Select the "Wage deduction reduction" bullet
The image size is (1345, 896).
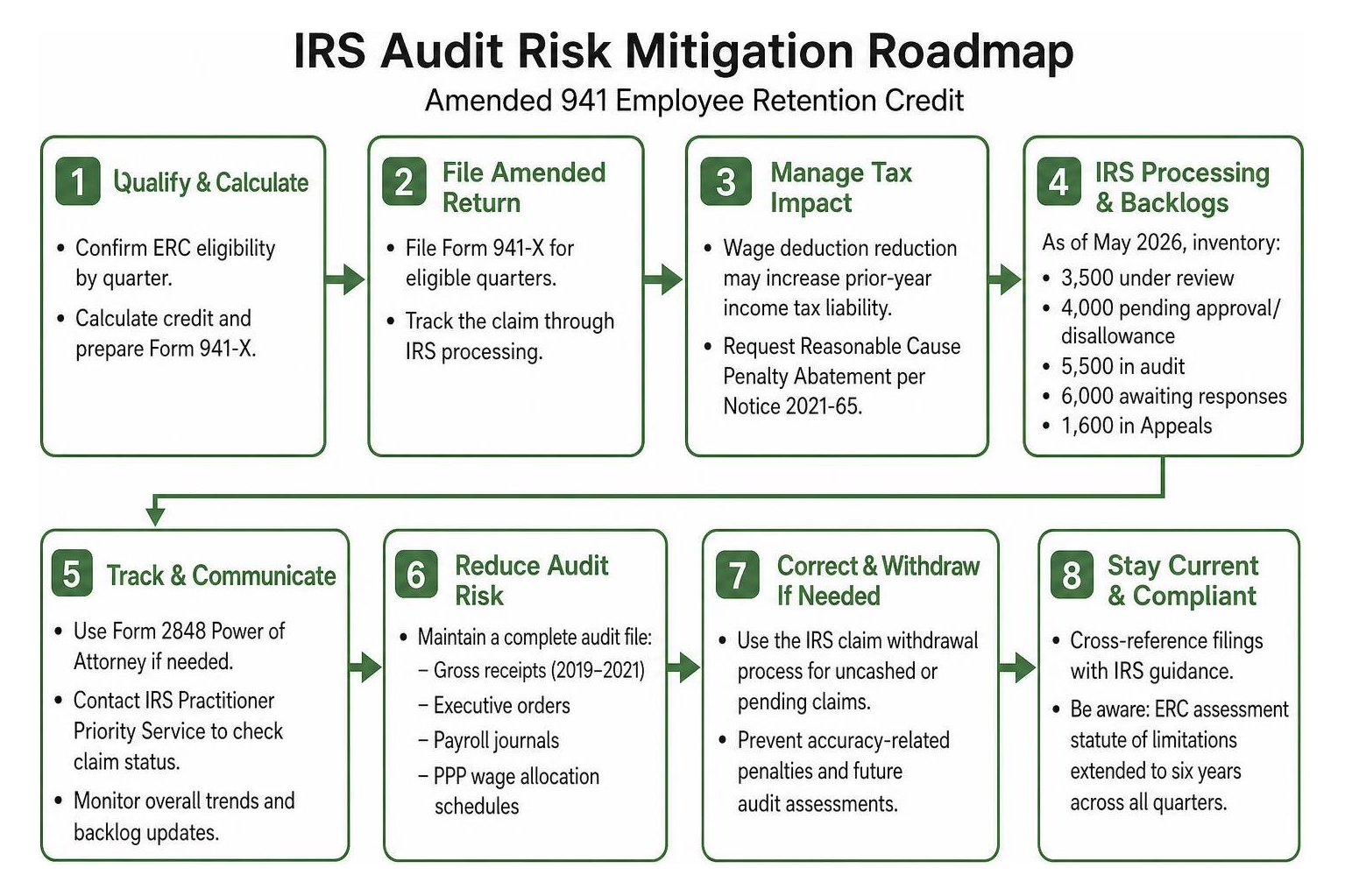tap(840, 278)
